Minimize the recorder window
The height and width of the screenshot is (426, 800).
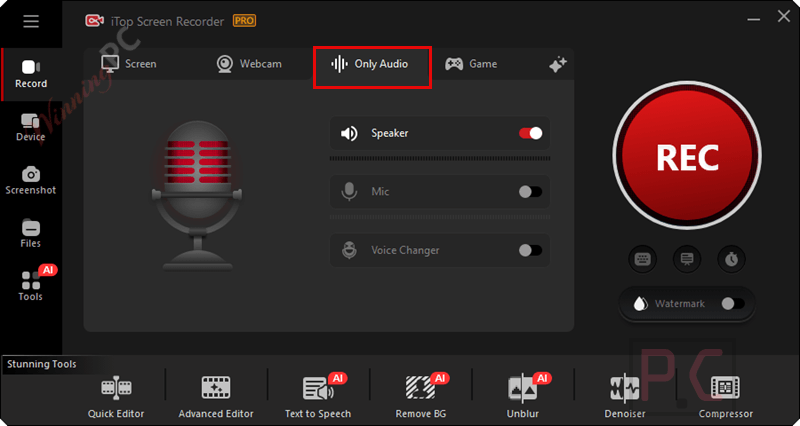coord(754,19)
